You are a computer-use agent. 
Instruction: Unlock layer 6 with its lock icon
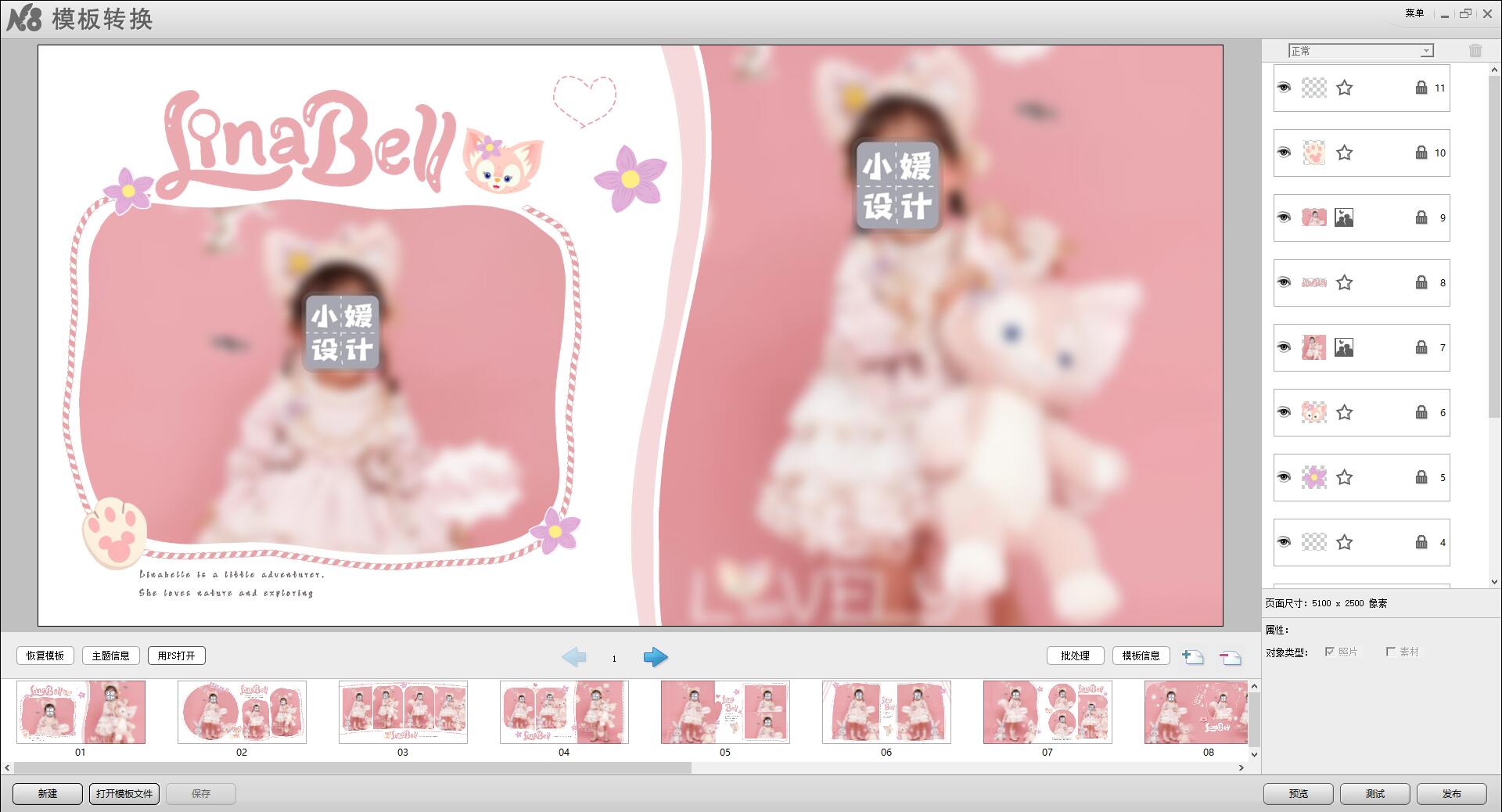click(1421, 412)
